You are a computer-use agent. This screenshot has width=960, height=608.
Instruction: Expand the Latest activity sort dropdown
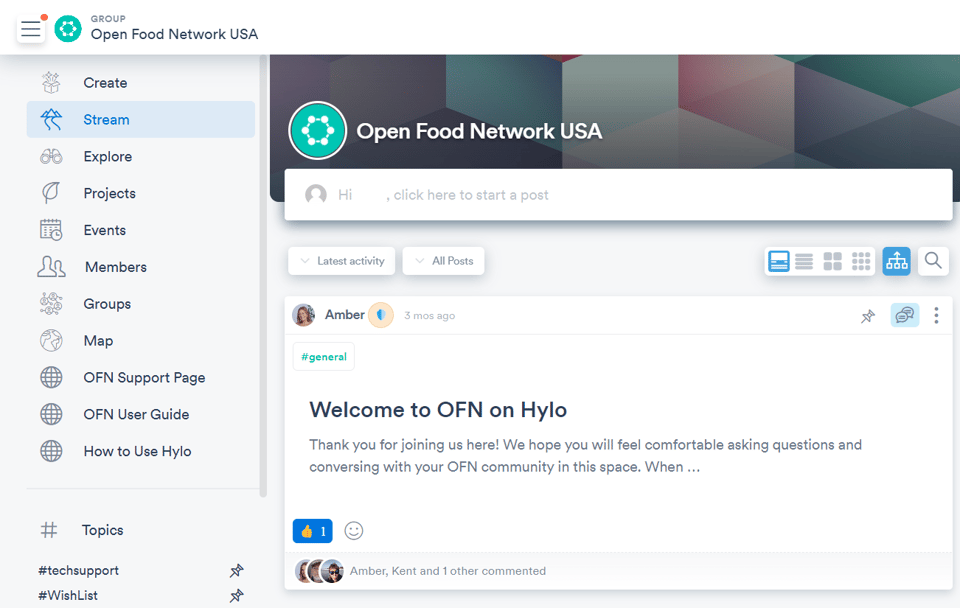[x=342, y=261]
